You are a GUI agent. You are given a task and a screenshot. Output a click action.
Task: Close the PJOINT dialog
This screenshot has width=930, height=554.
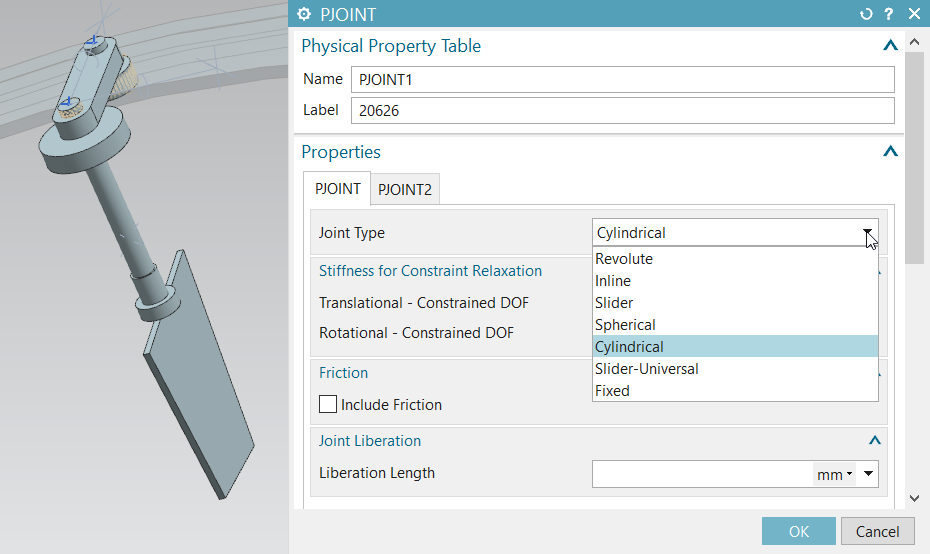(x=913, y=14)
